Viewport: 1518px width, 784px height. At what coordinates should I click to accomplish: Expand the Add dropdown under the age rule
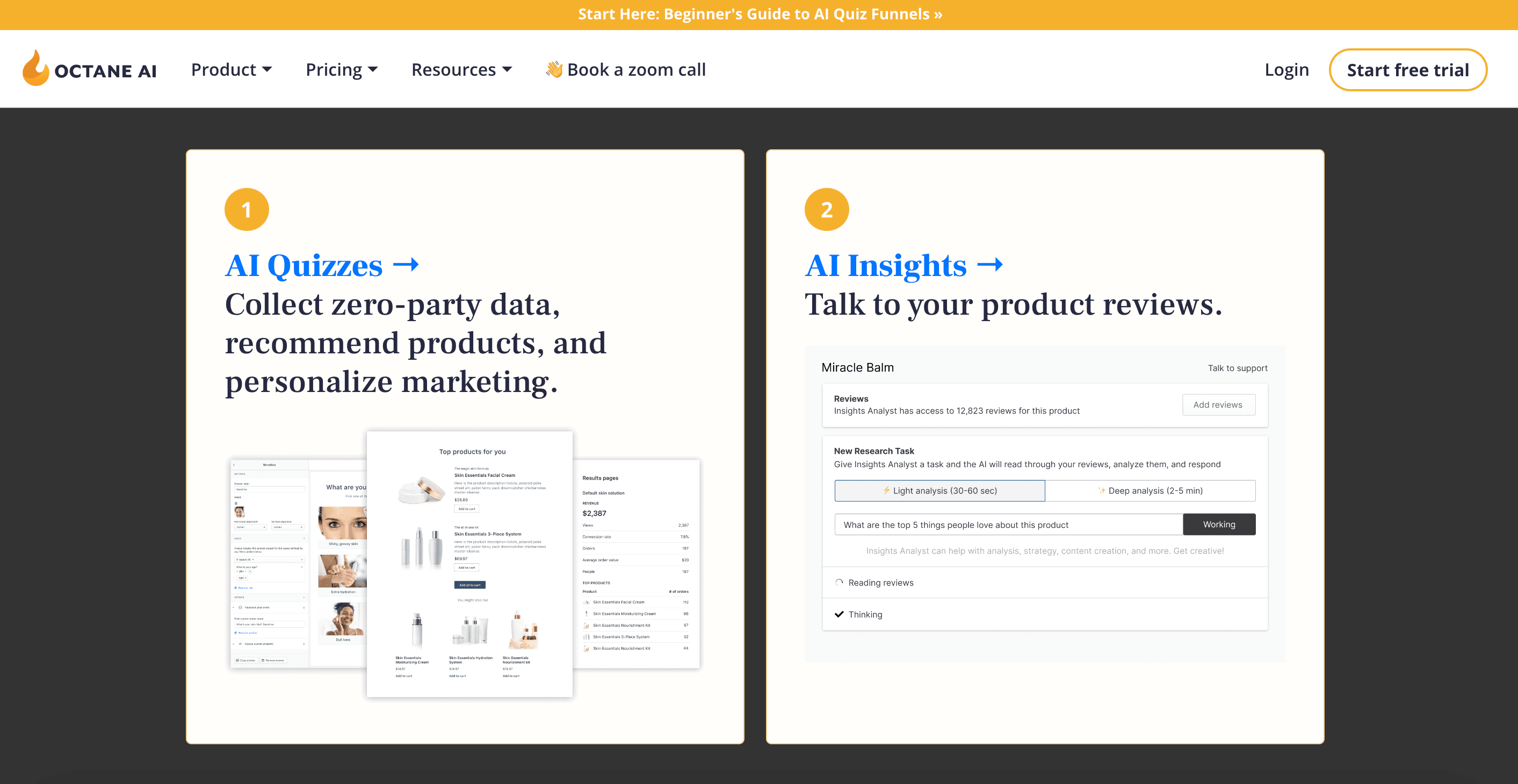coord(242,578)
